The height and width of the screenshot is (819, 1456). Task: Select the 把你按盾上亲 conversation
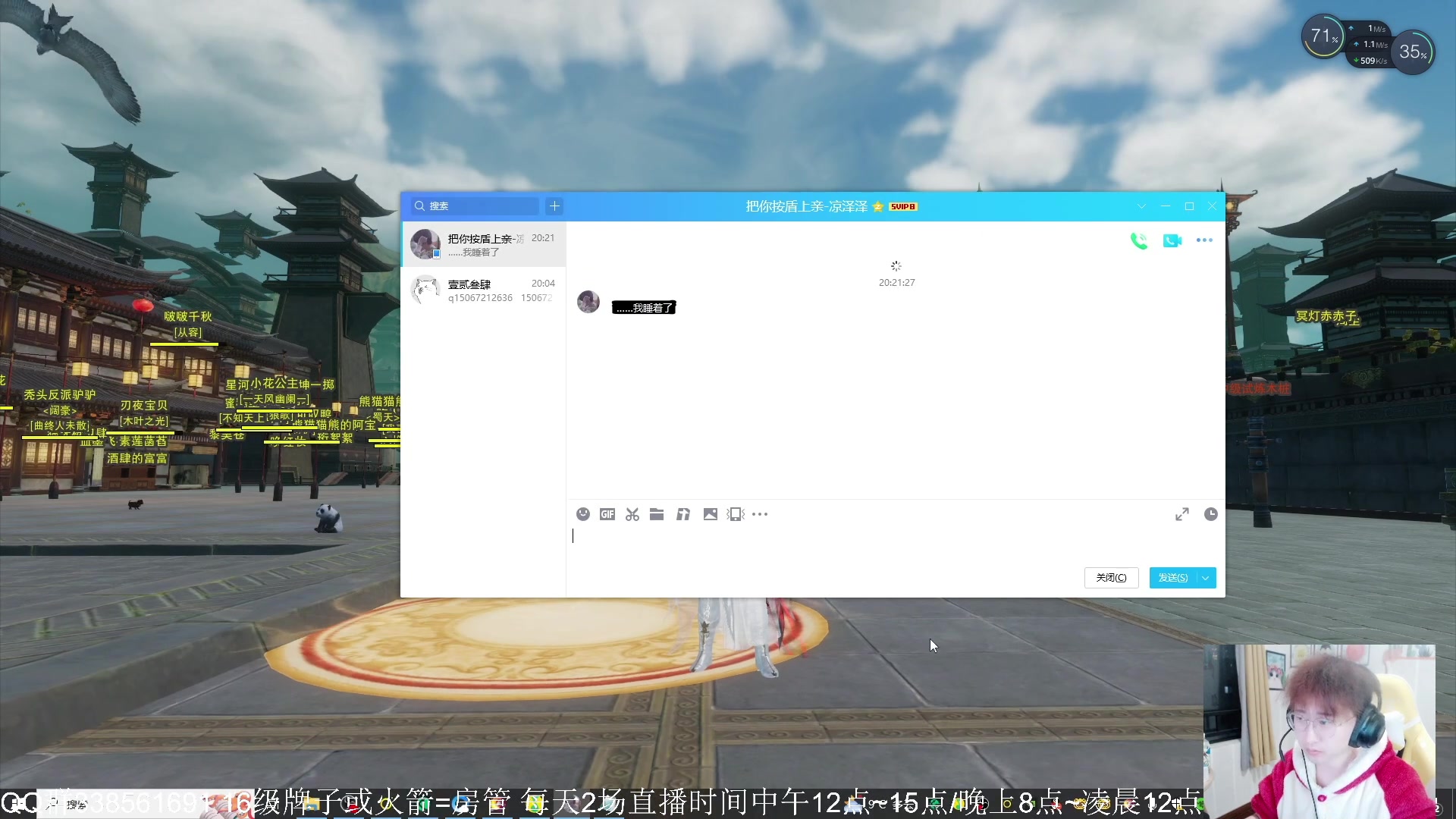[483, 244]
